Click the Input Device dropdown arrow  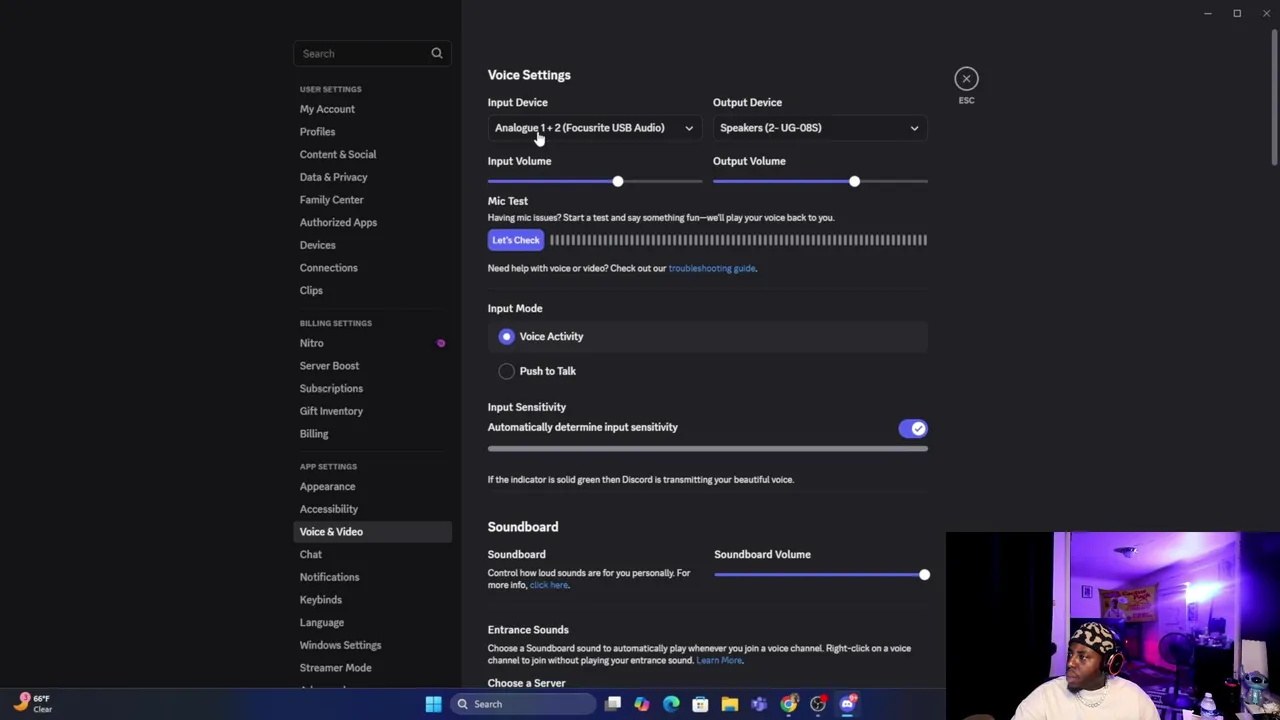click(689, 128)
